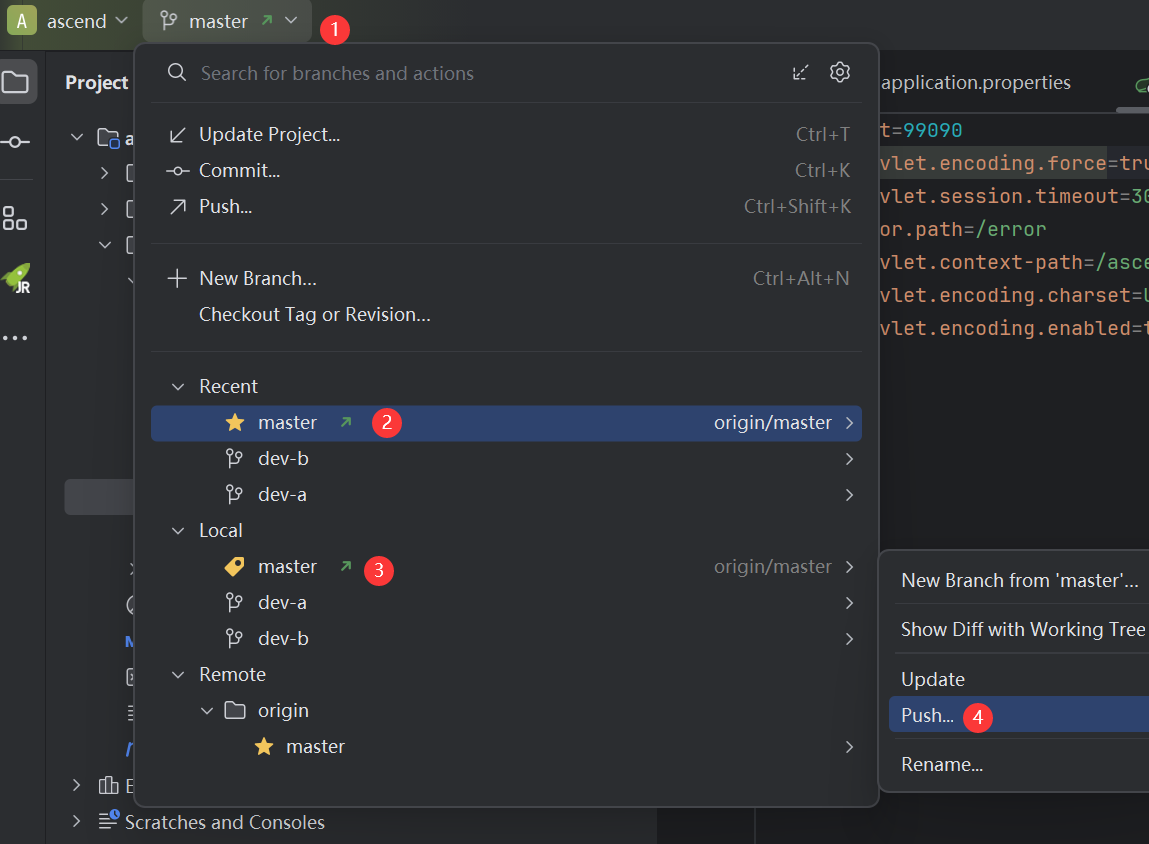The height and width of the screenshot is (844, 1149).
Task: Collapse the Recent branches section
Action: tap(178, 387)
